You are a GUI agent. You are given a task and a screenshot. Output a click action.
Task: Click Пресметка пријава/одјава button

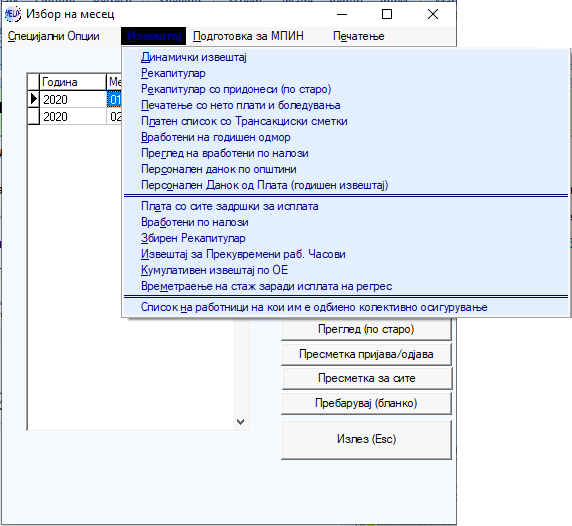point(366,354)
